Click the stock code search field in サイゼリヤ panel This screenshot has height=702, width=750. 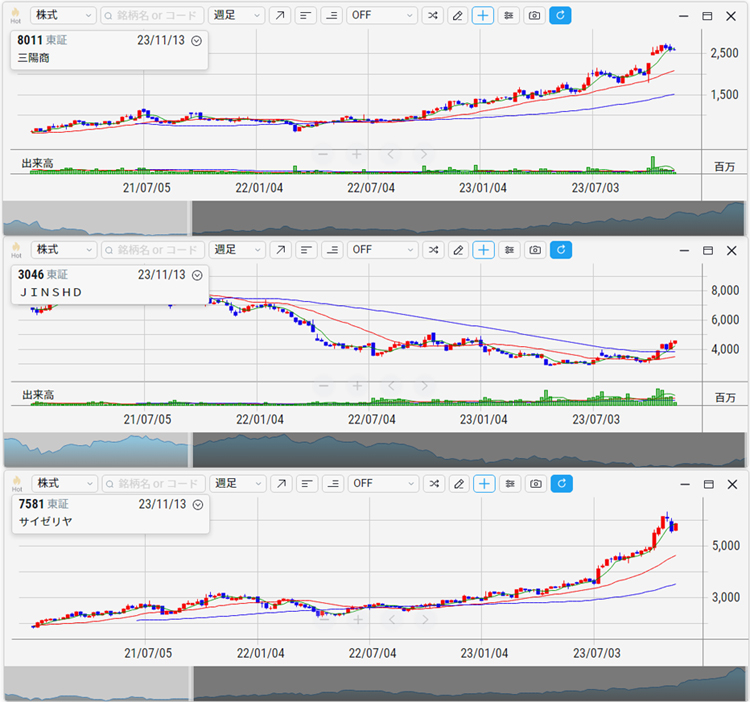click(x=152, y=484)
